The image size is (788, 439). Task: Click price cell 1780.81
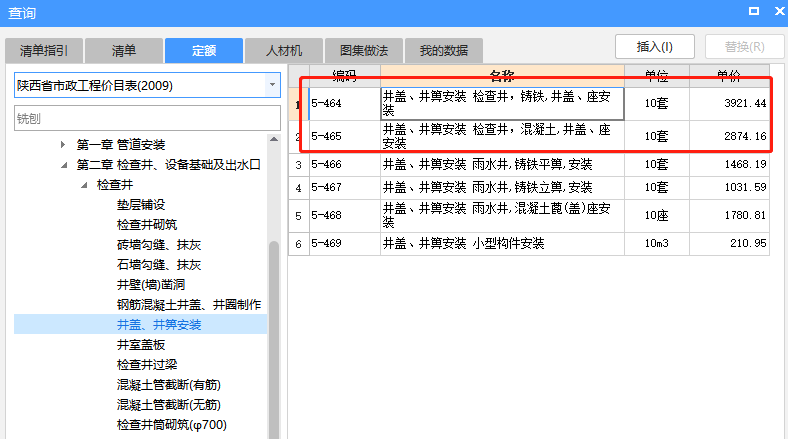coord(729,215)
